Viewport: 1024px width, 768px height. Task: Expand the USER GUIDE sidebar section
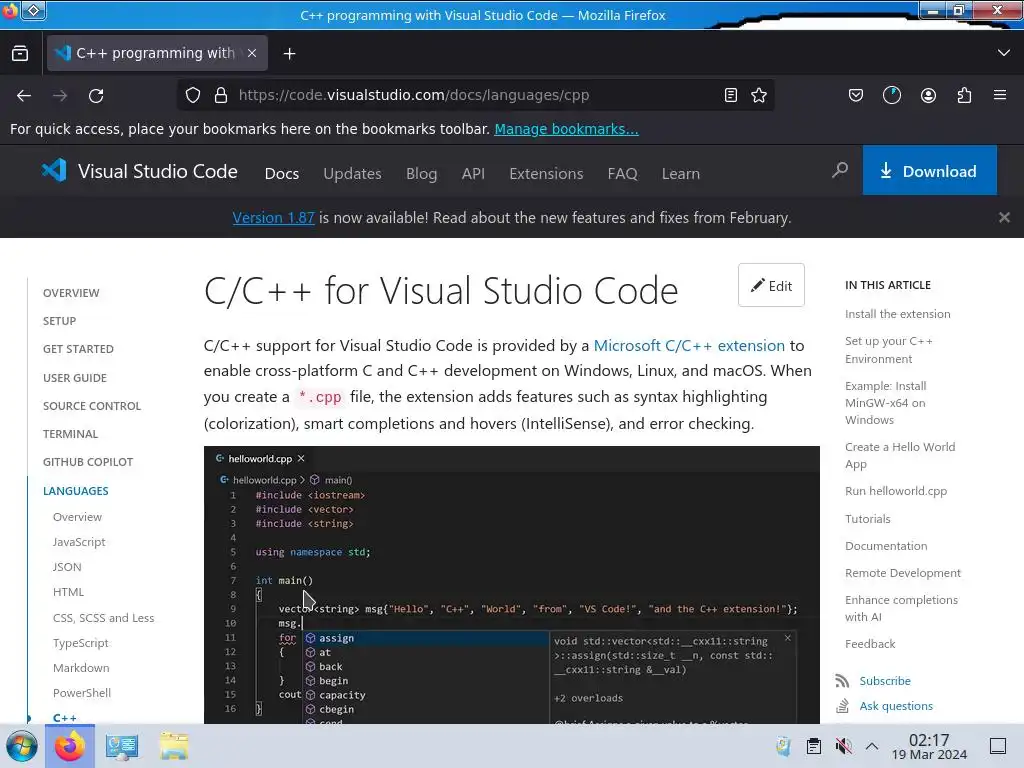click(x=74, y=378)
